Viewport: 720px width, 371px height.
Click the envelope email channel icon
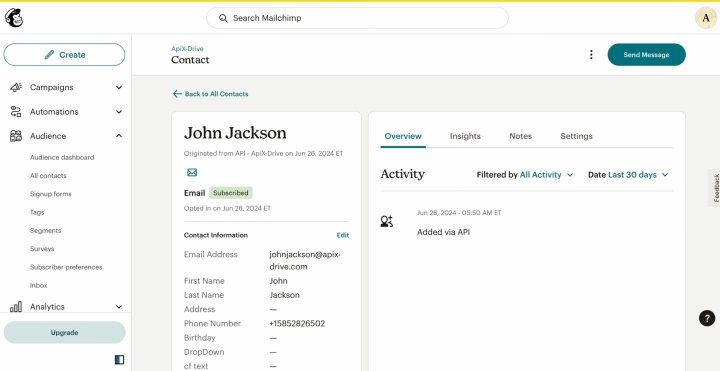[192, 173]
